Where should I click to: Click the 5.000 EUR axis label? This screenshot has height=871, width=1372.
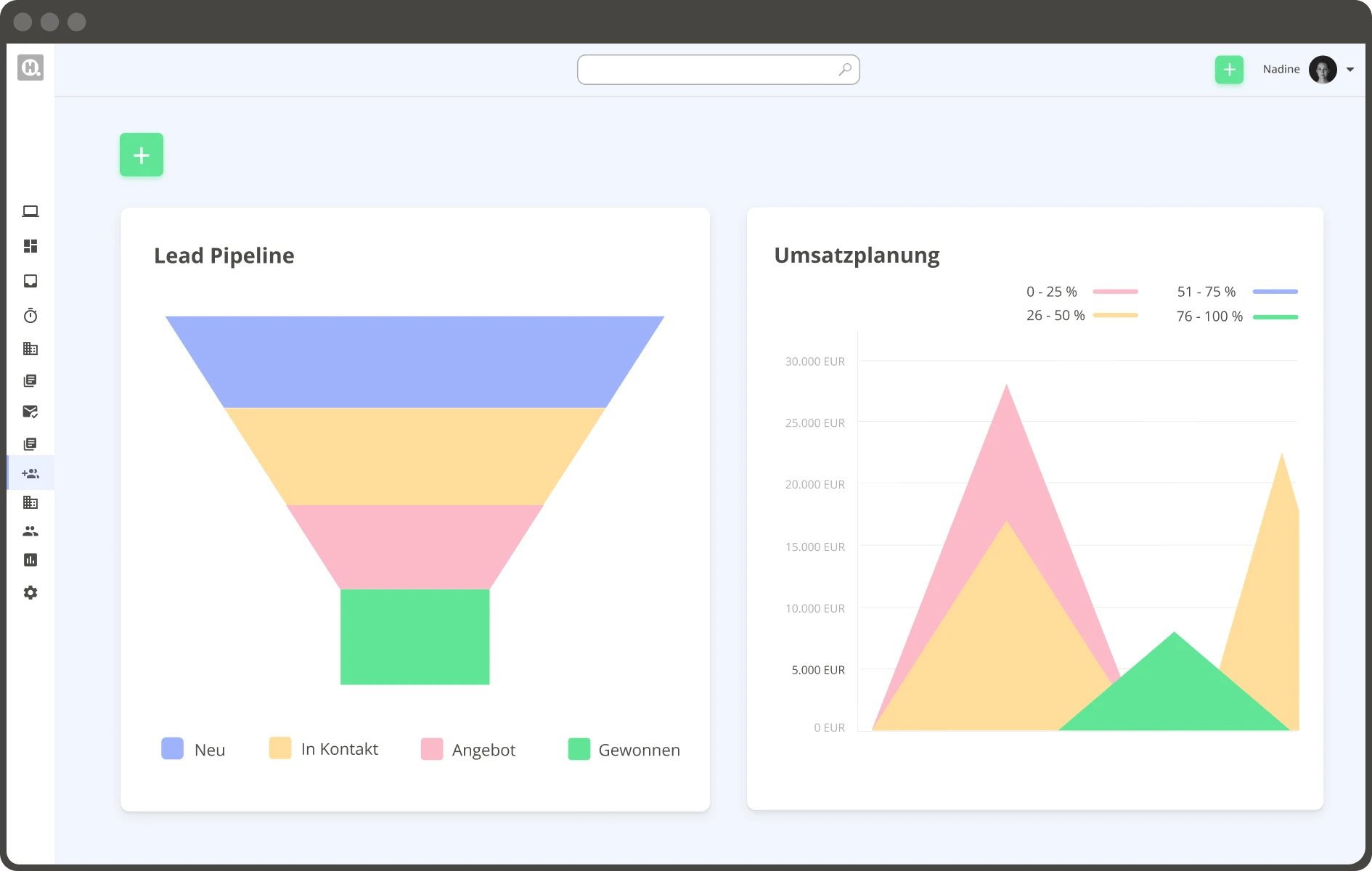(818, 670)
